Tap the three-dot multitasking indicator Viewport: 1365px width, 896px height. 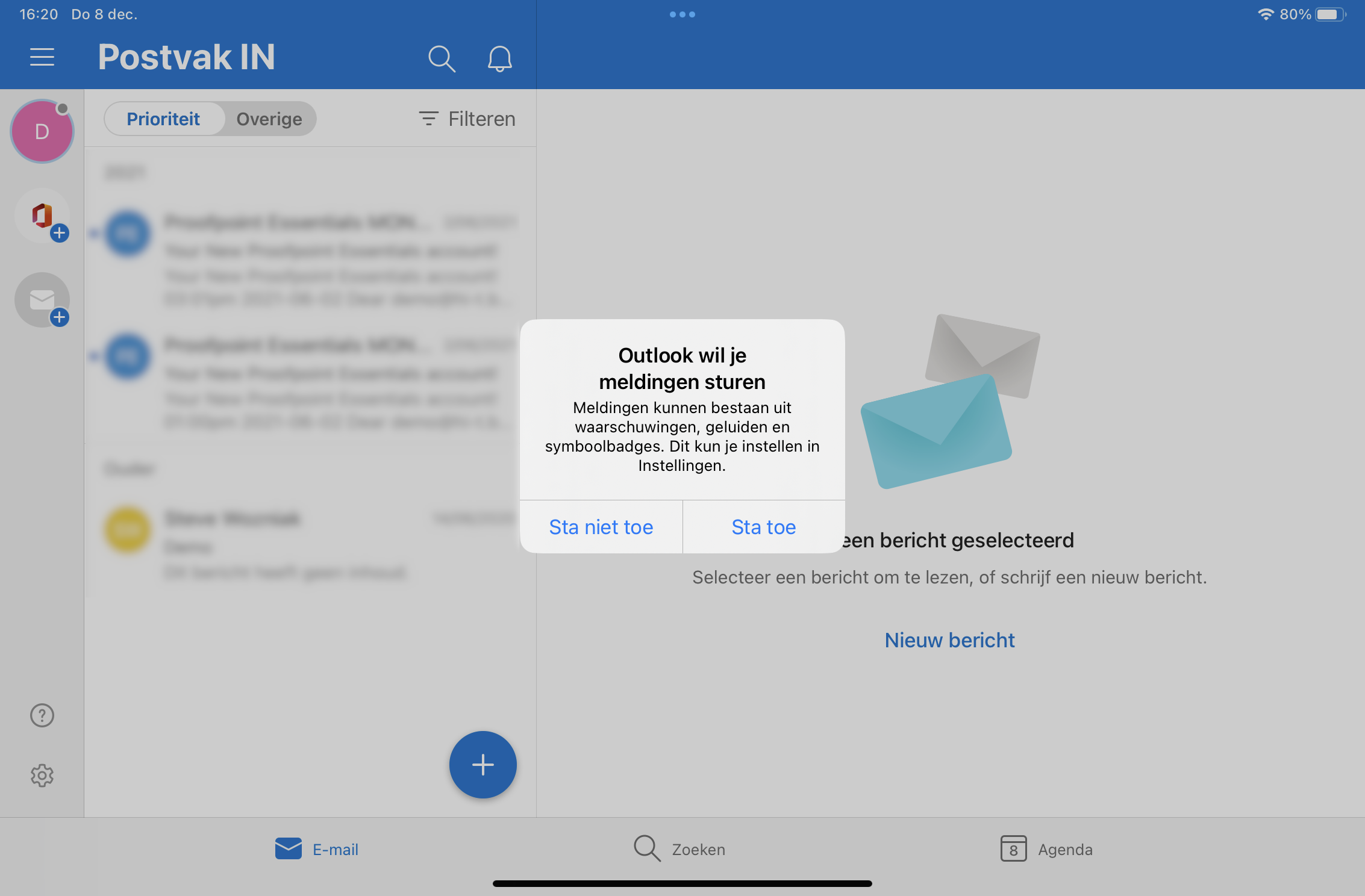click(x=682, y=14)
